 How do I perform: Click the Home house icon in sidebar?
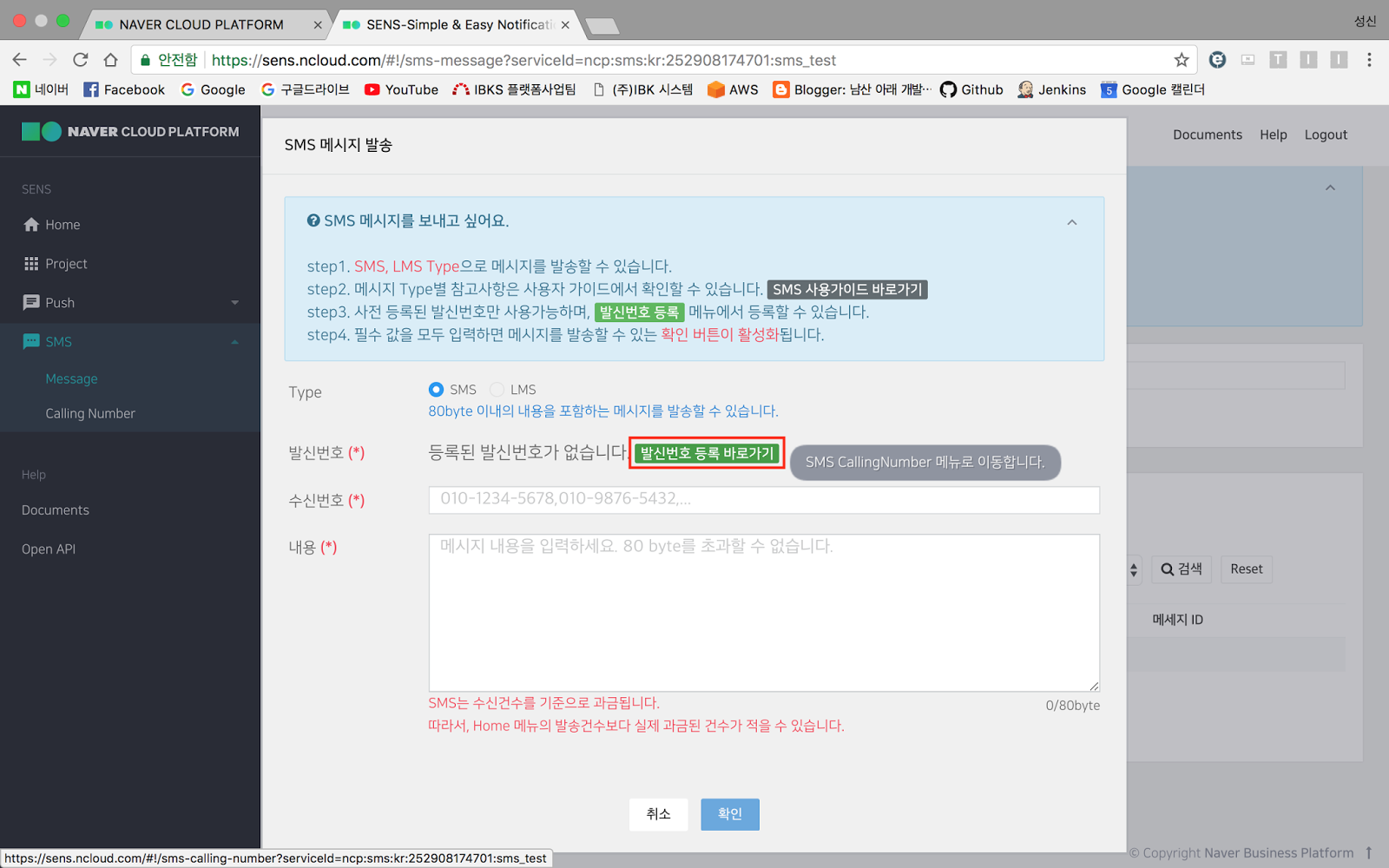31,225
